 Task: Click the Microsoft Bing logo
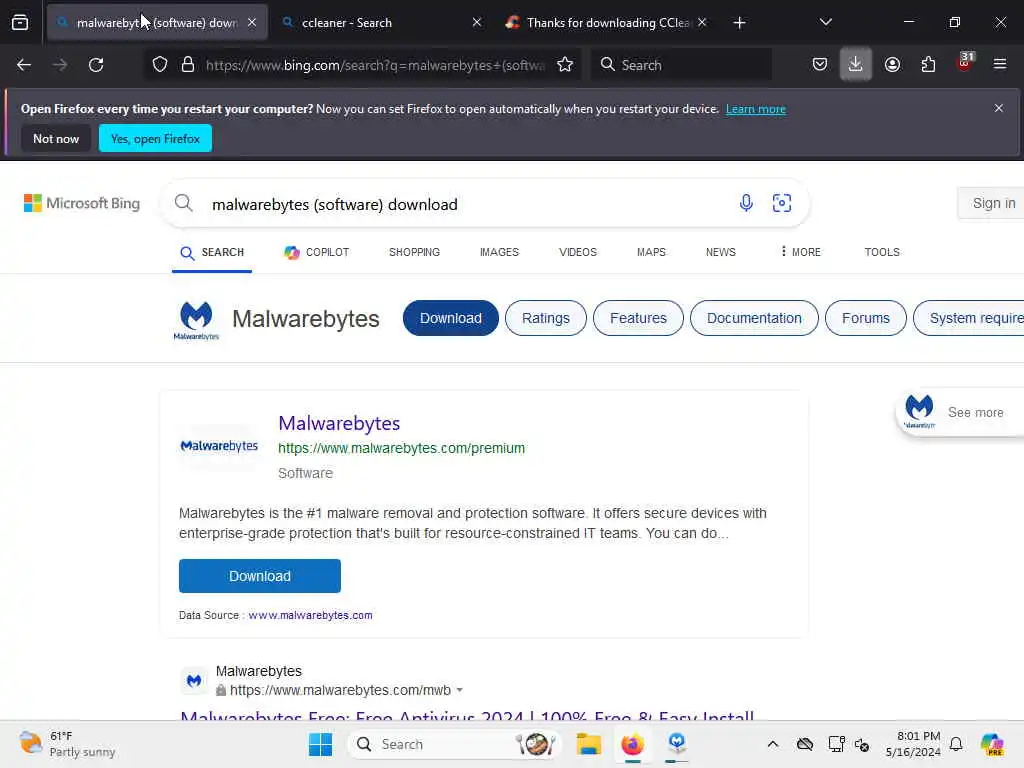tap(82, 203)
